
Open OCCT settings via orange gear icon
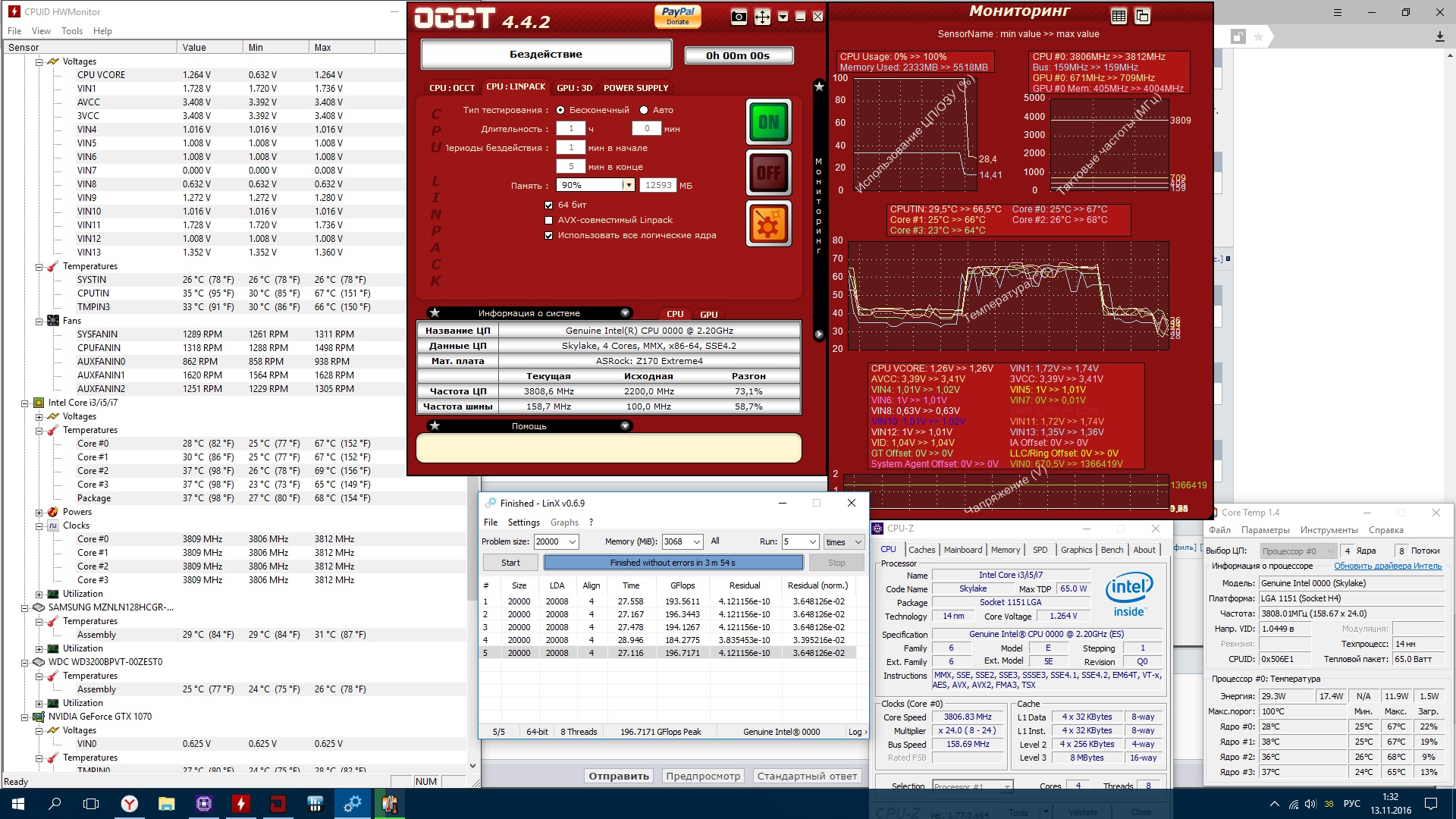[x=768, y=224]
